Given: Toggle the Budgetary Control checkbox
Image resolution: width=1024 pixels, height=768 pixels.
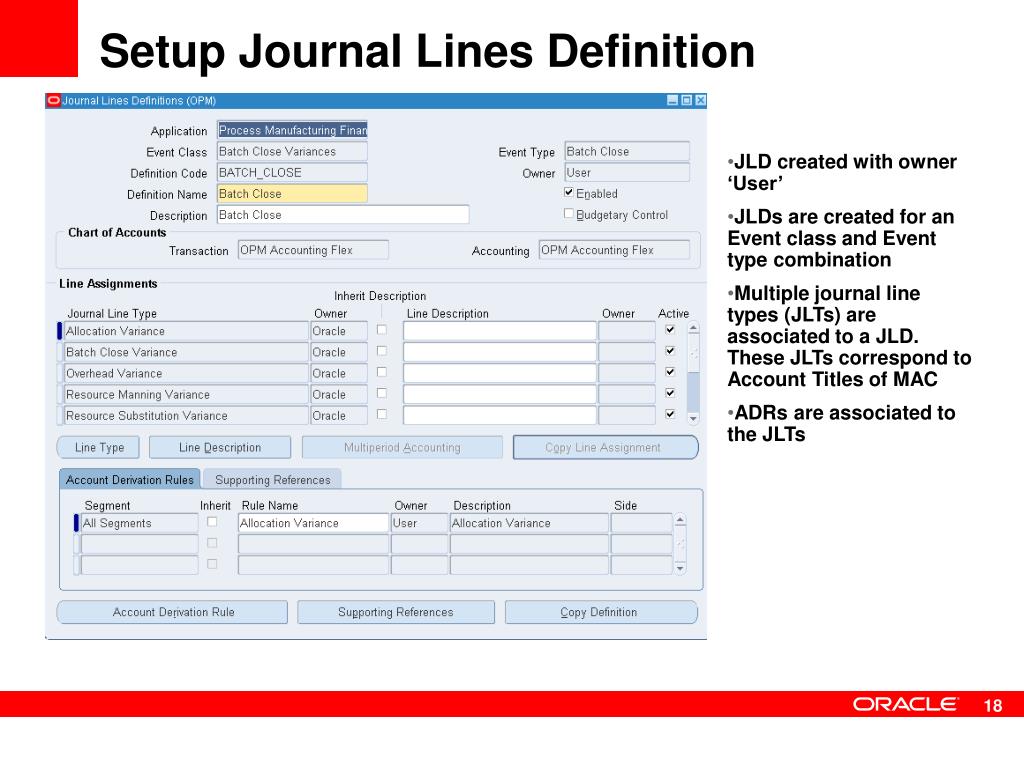Looking at the screenshot, I should pos(569,214).
